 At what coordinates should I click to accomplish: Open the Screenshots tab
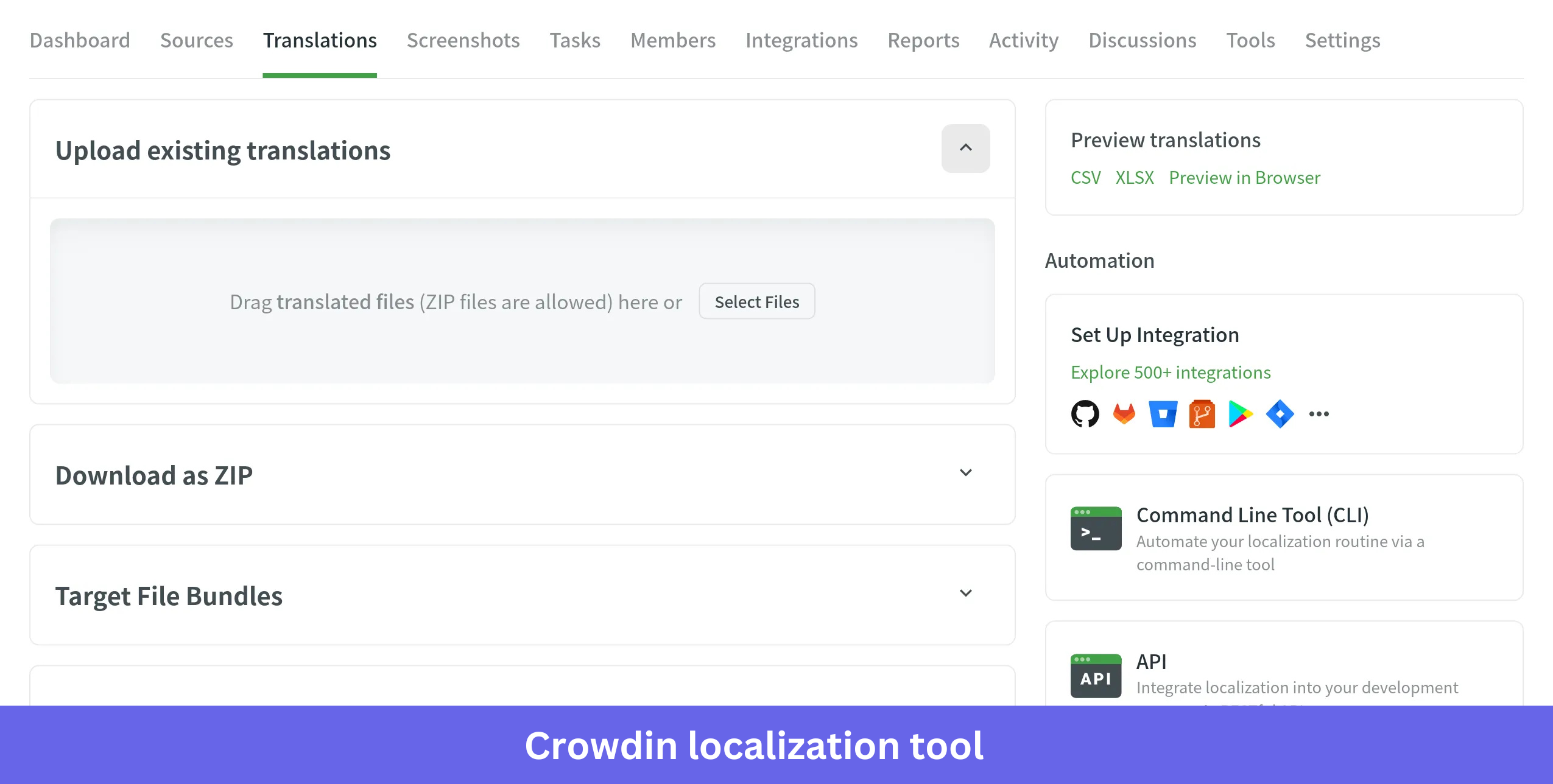(x=463, y=40)
